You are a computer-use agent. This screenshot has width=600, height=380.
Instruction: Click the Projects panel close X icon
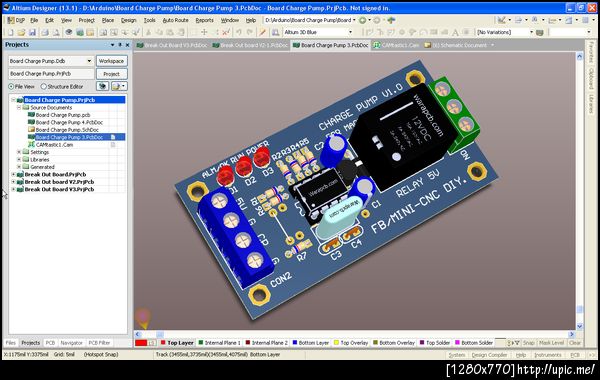coord(127,45)
